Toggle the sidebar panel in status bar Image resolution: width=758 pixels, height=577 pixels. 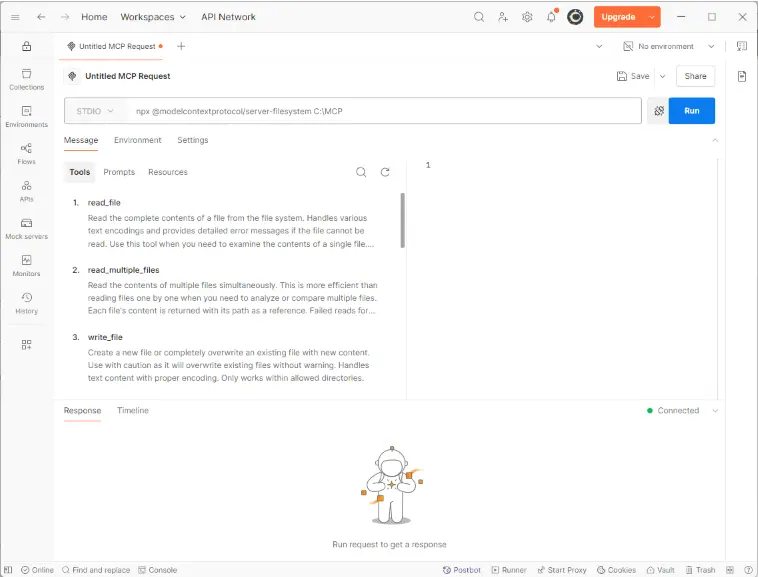tap(8, 570)
